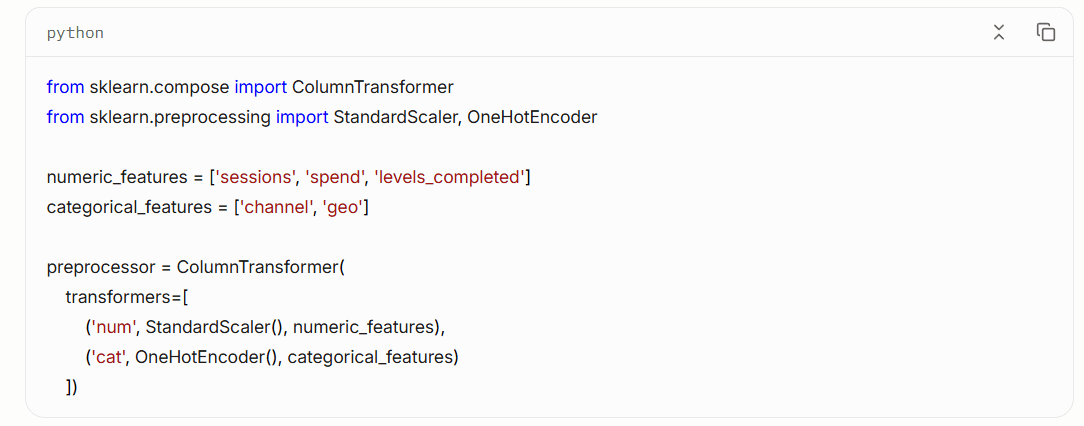Viewport: 1084px width, 426px height.
Task: Click OneHotEncoder in the import line
Action: coord(532,118)
